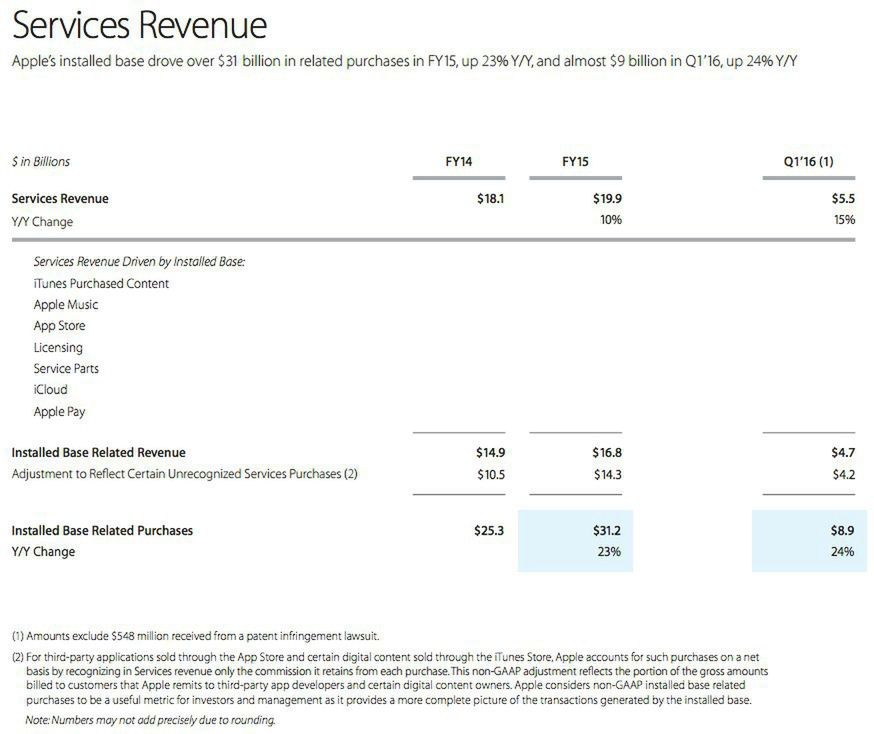Select the FY15 column header
This screenshot has width=874, height=734.
pos(575,161)
